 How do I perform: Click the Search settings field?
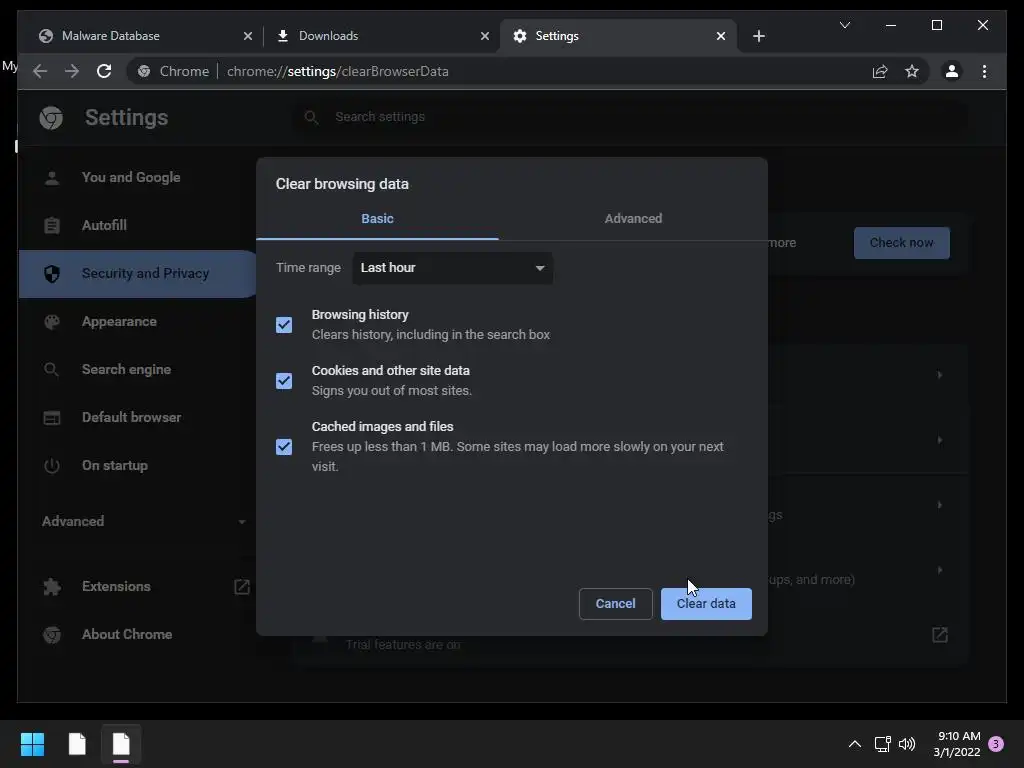(x=630, y=118)
